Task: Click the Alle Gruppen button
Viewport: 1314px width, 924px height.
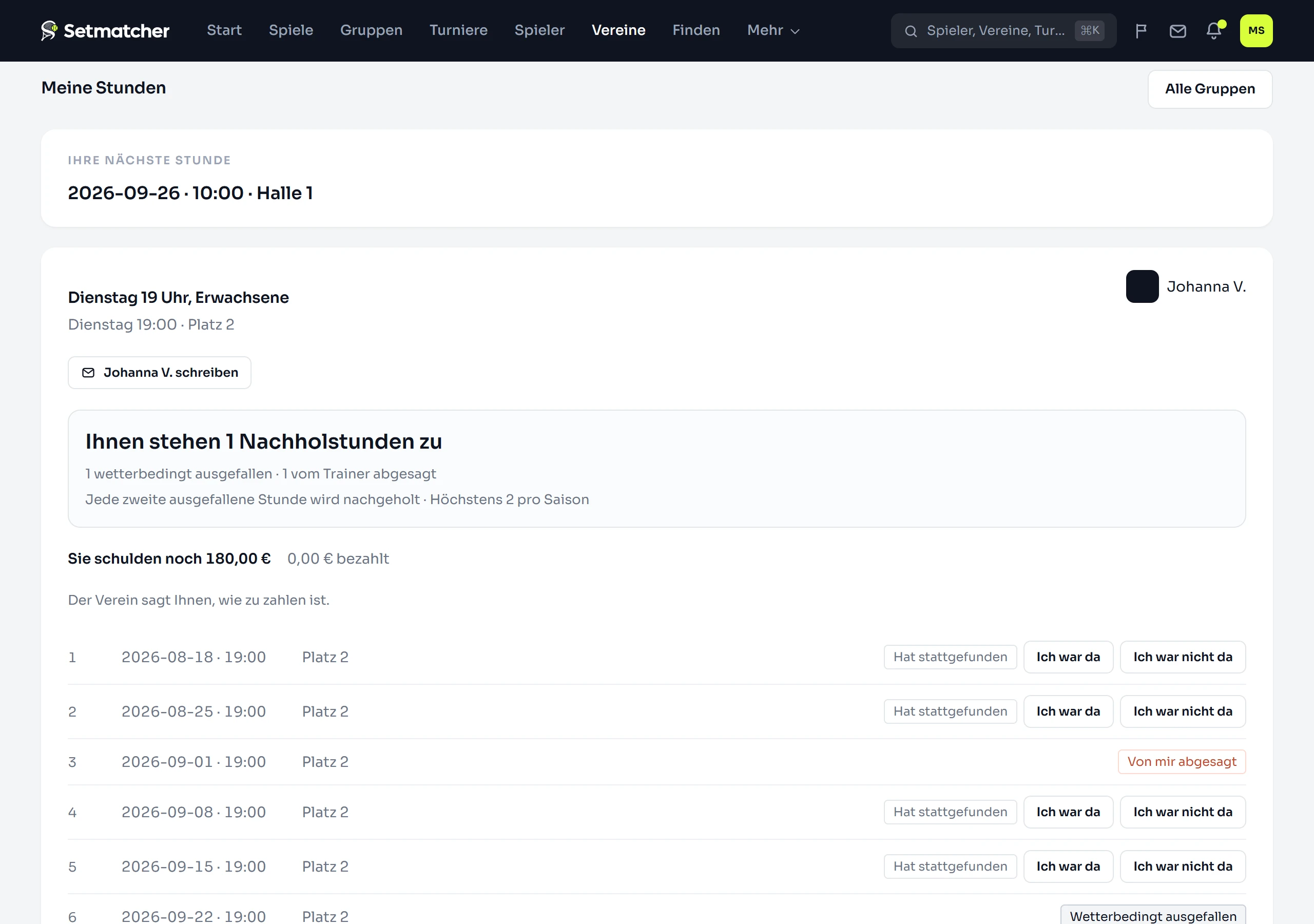Action: tap(1209, 89)
